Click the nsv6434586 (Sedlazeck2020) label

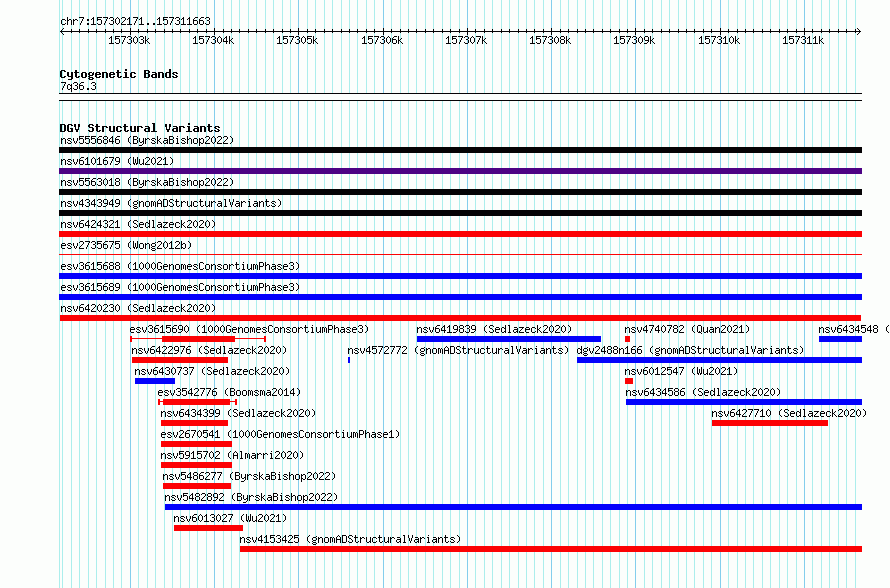click(x=703, y=392)
